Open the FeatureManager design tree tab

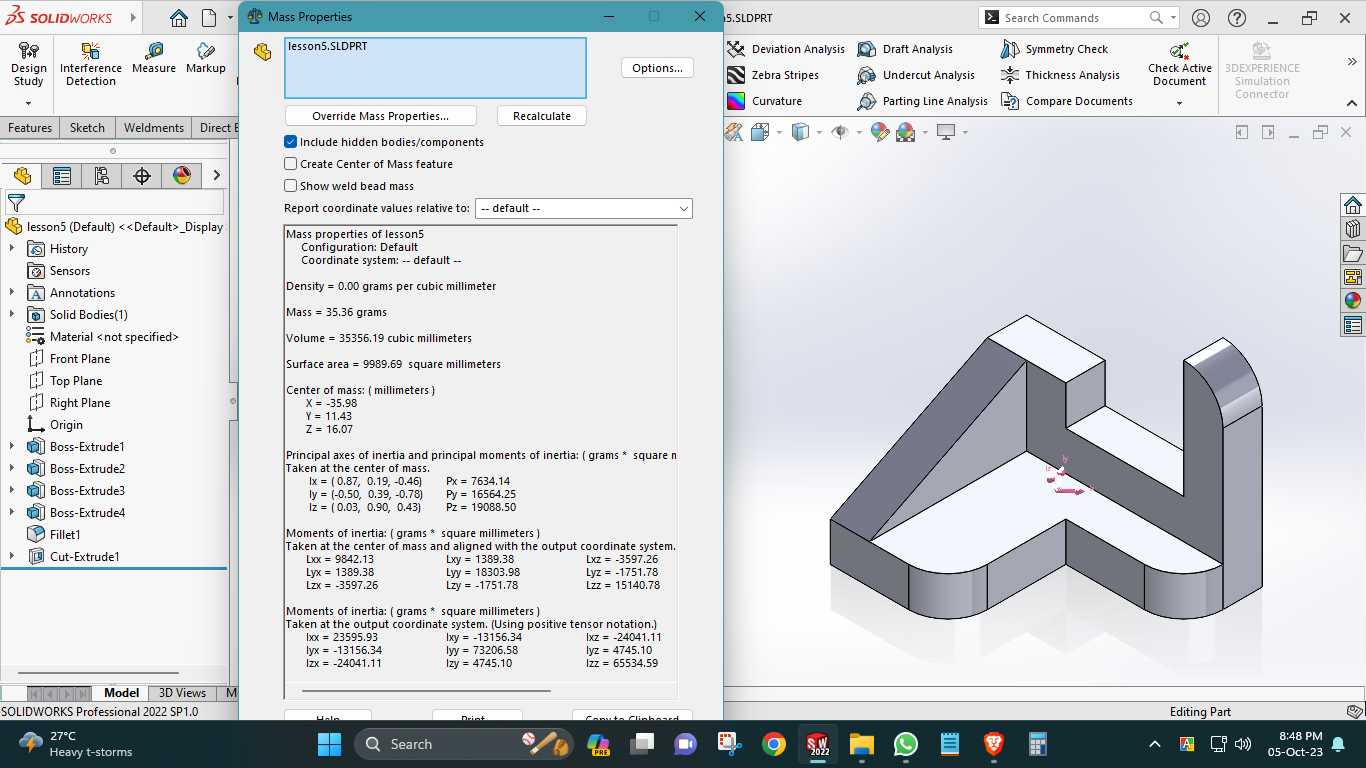click(x=22, y=176)
